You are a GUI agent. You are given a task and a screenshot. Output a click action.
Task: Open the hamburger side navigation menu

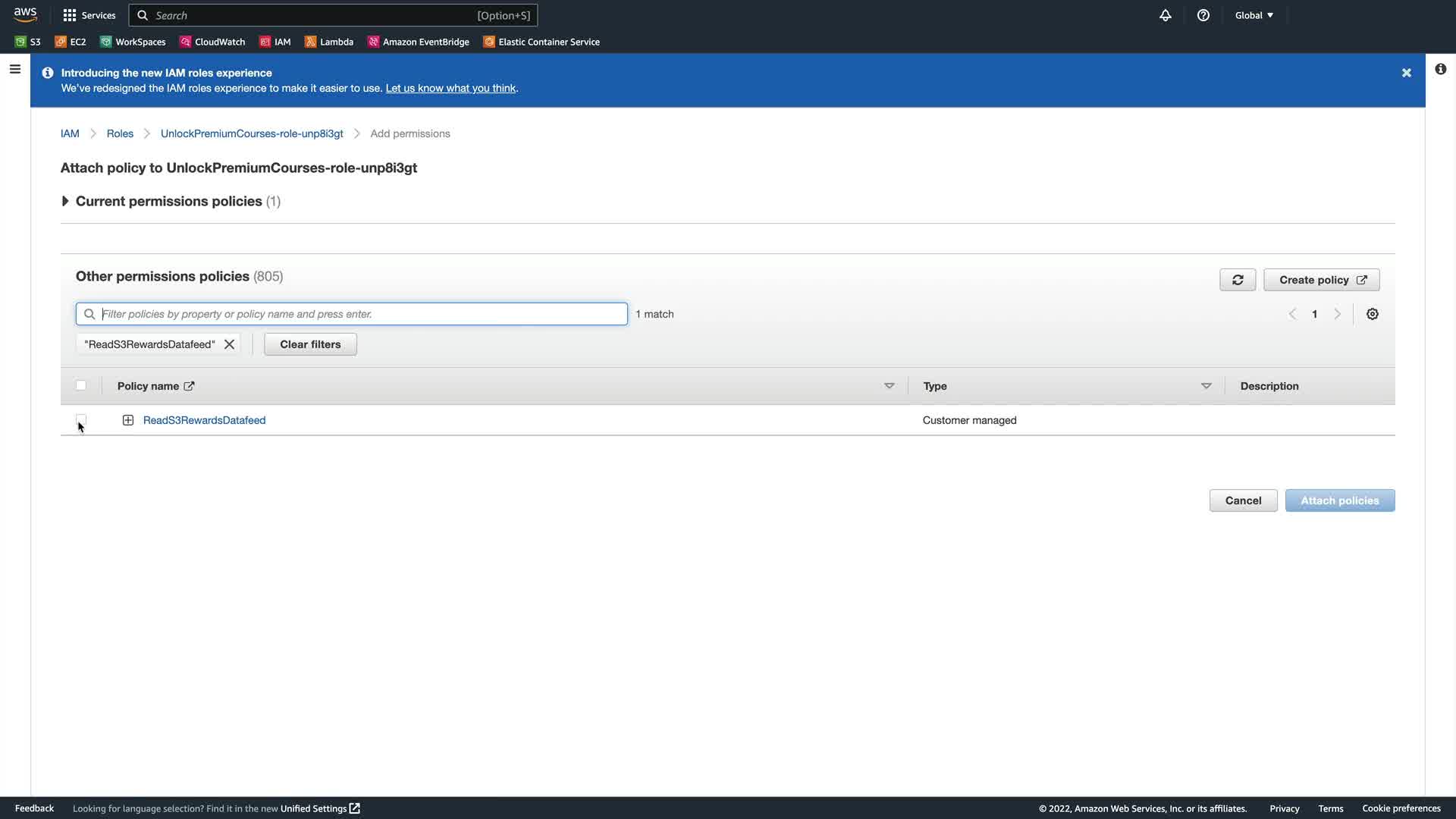pos(14,70)
